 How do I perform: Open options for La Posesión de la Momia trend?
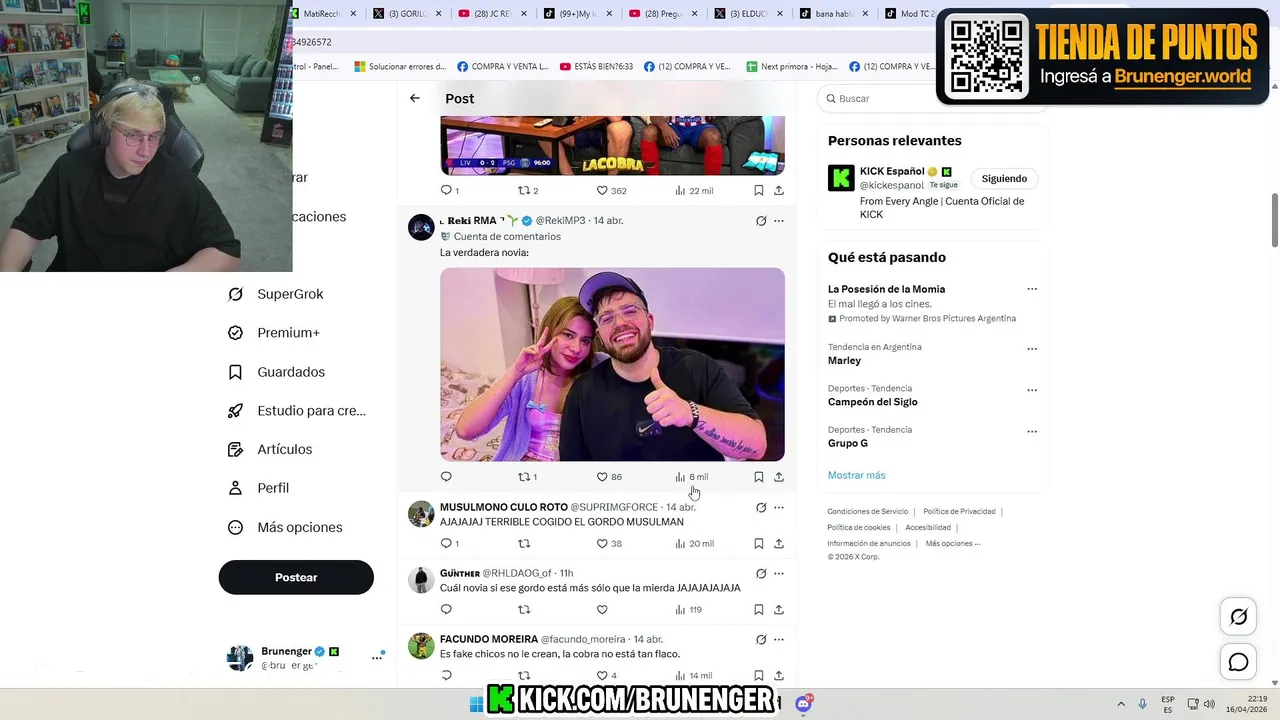coord(1032,289)
